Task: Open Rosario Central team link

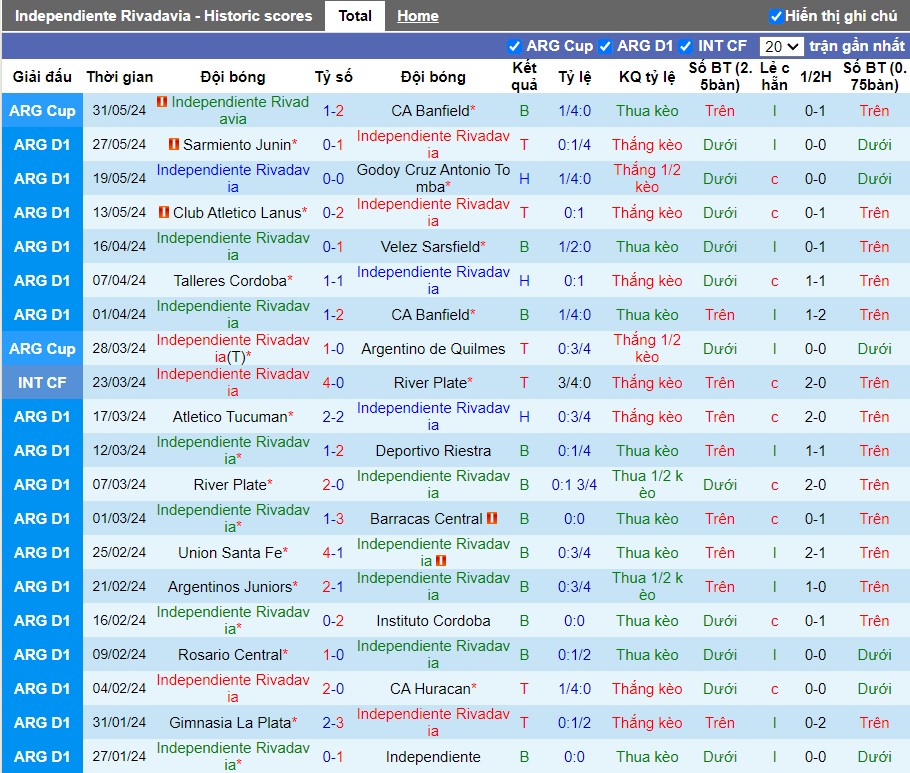Action: click(x=230, y=655)
